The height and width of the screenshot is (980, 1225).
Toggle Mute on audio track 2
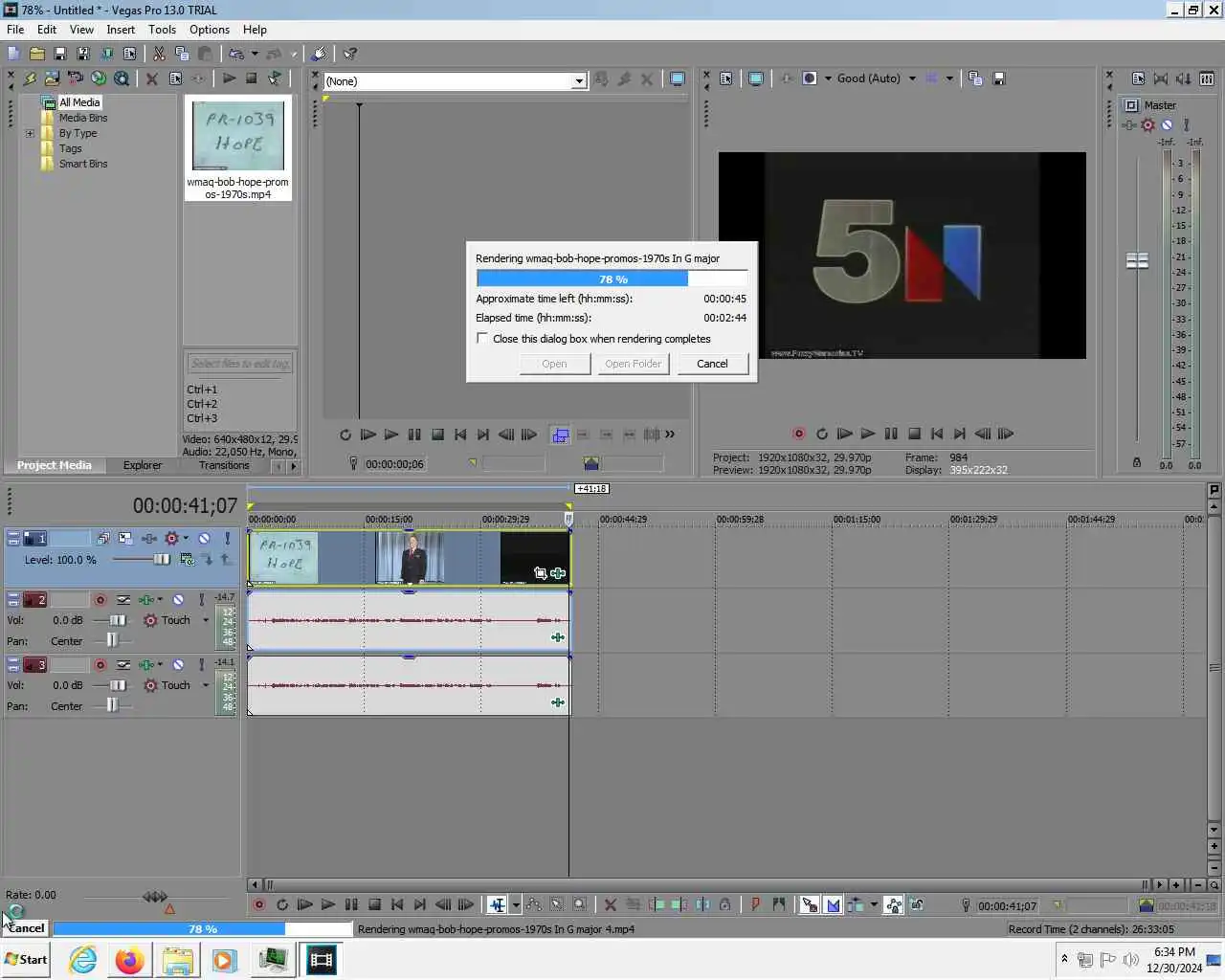(178, 600)
